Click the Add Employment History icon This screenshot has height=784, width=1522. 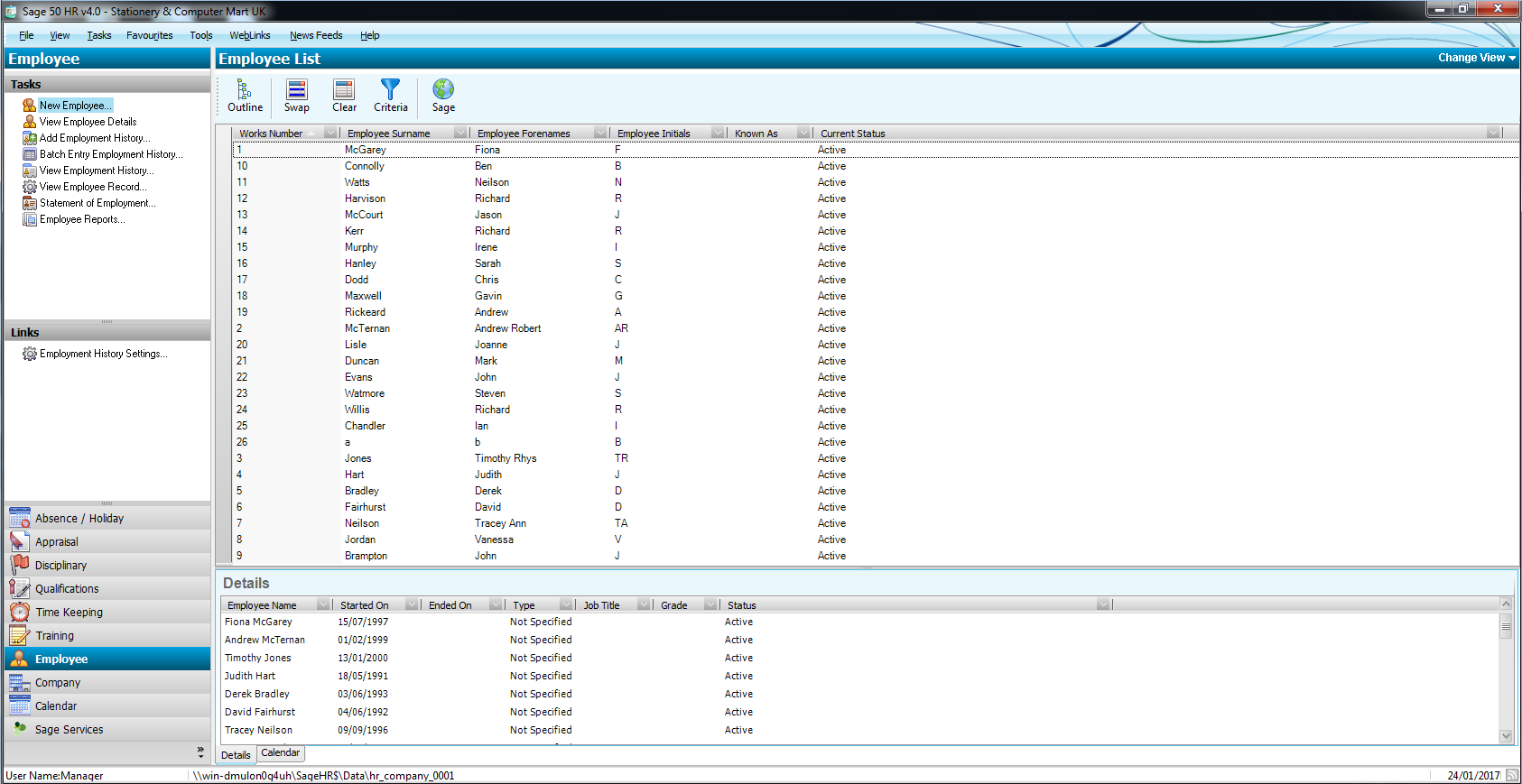click(x=29, y=138)
